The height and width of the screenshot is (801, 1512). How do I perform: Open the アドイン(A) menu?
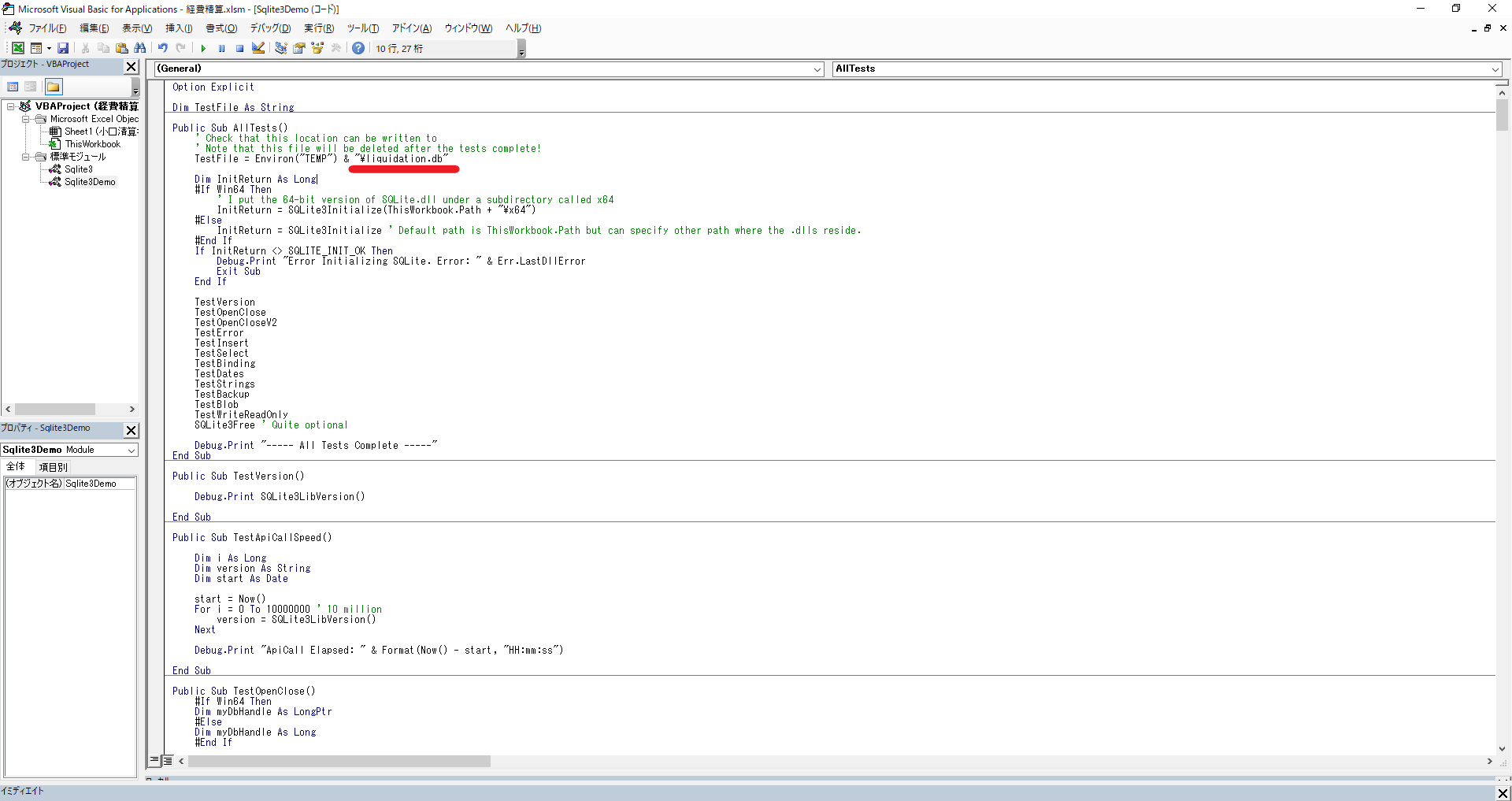pos(412,28)
